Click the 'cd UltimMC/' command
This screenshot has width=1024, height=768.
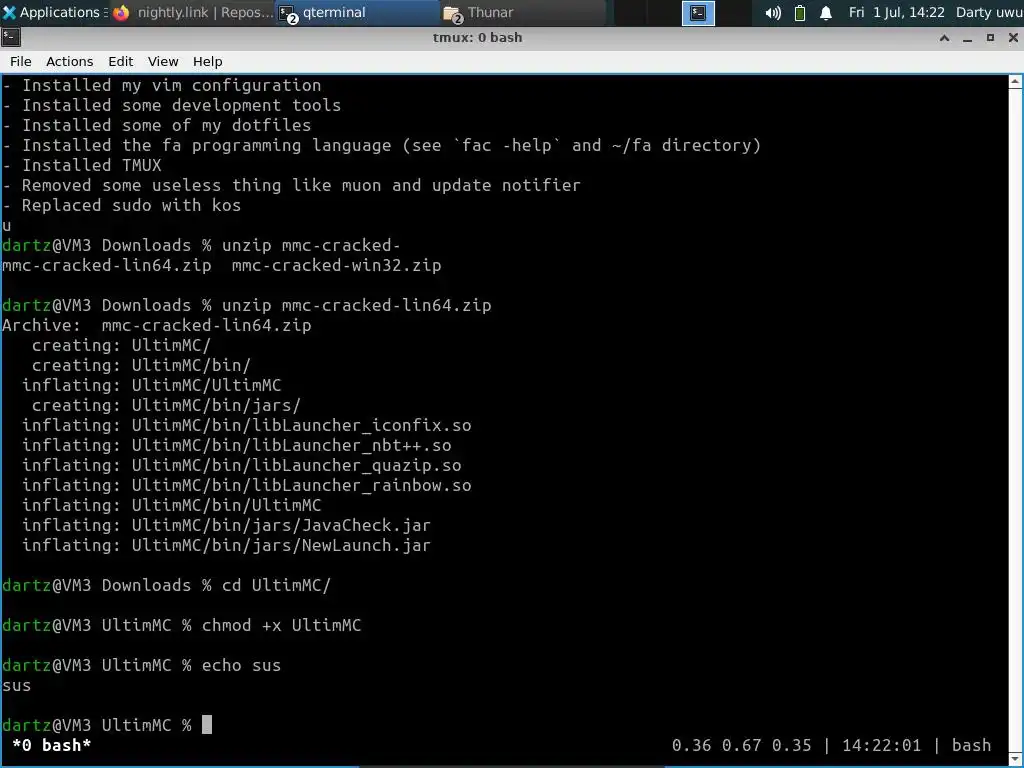pyautogui.click(x=276, y=585)
